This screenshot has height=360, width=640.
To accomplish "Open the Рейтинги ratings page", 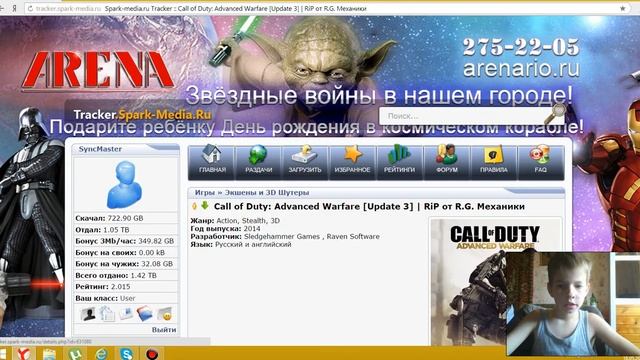I will pos(399,162).
